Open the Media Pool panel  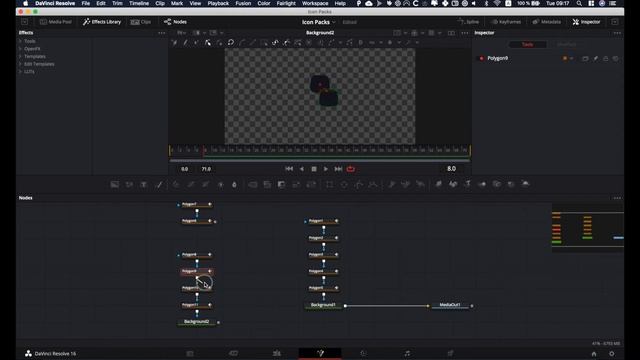click(56, 22)
